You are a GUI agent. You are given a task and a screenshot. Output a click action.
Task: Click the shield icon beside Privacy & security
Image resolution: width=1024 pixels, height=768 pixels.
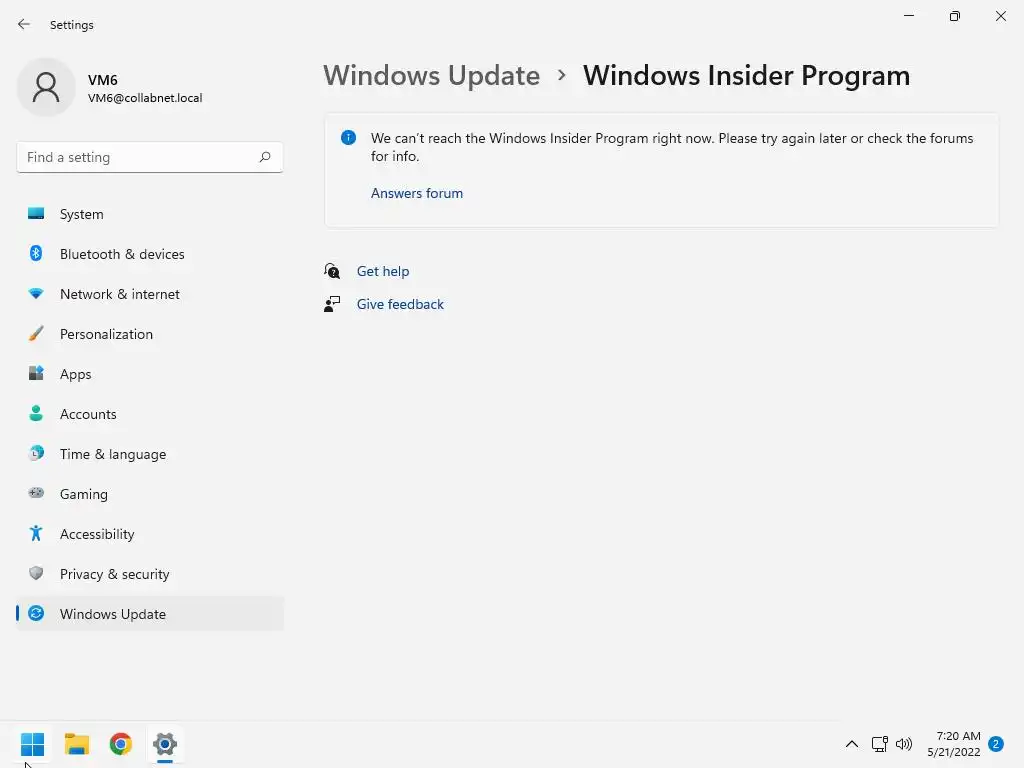tap(36, 573)
